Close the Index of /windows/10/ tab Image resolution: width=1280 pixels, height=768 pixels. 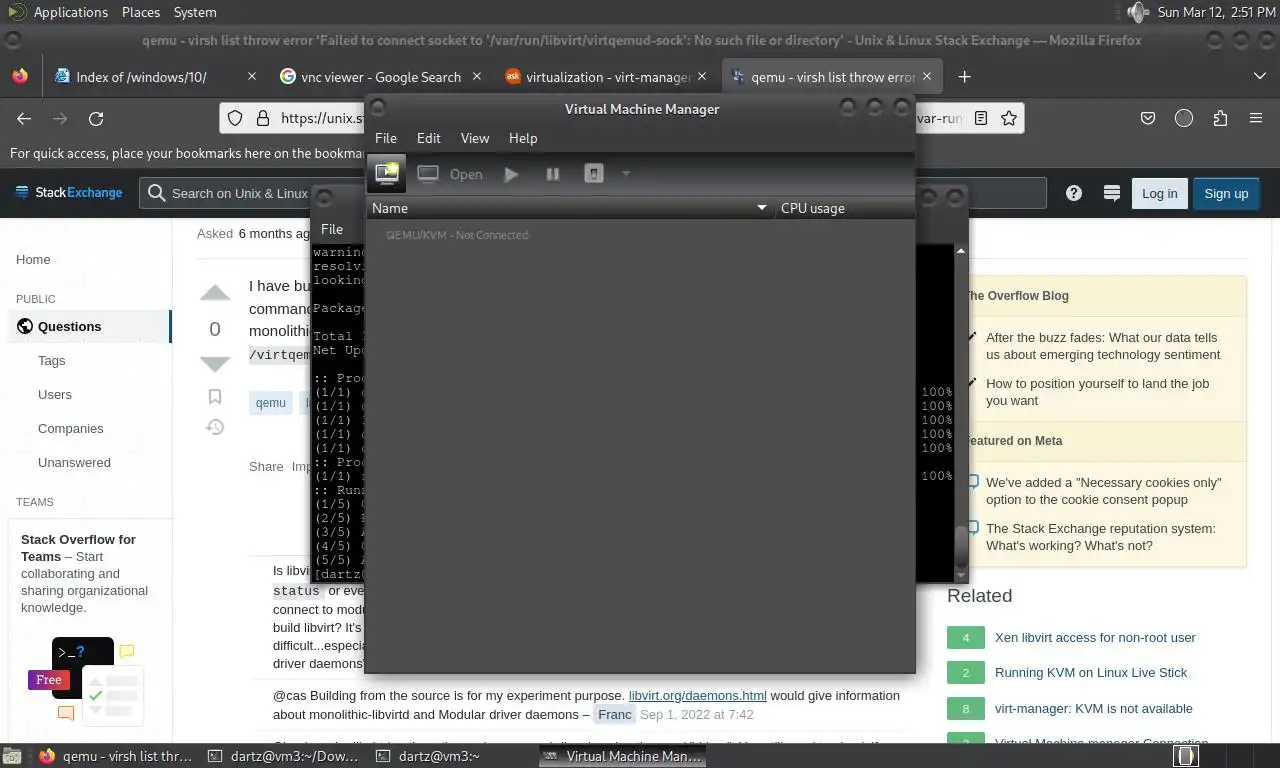(252, 77)
